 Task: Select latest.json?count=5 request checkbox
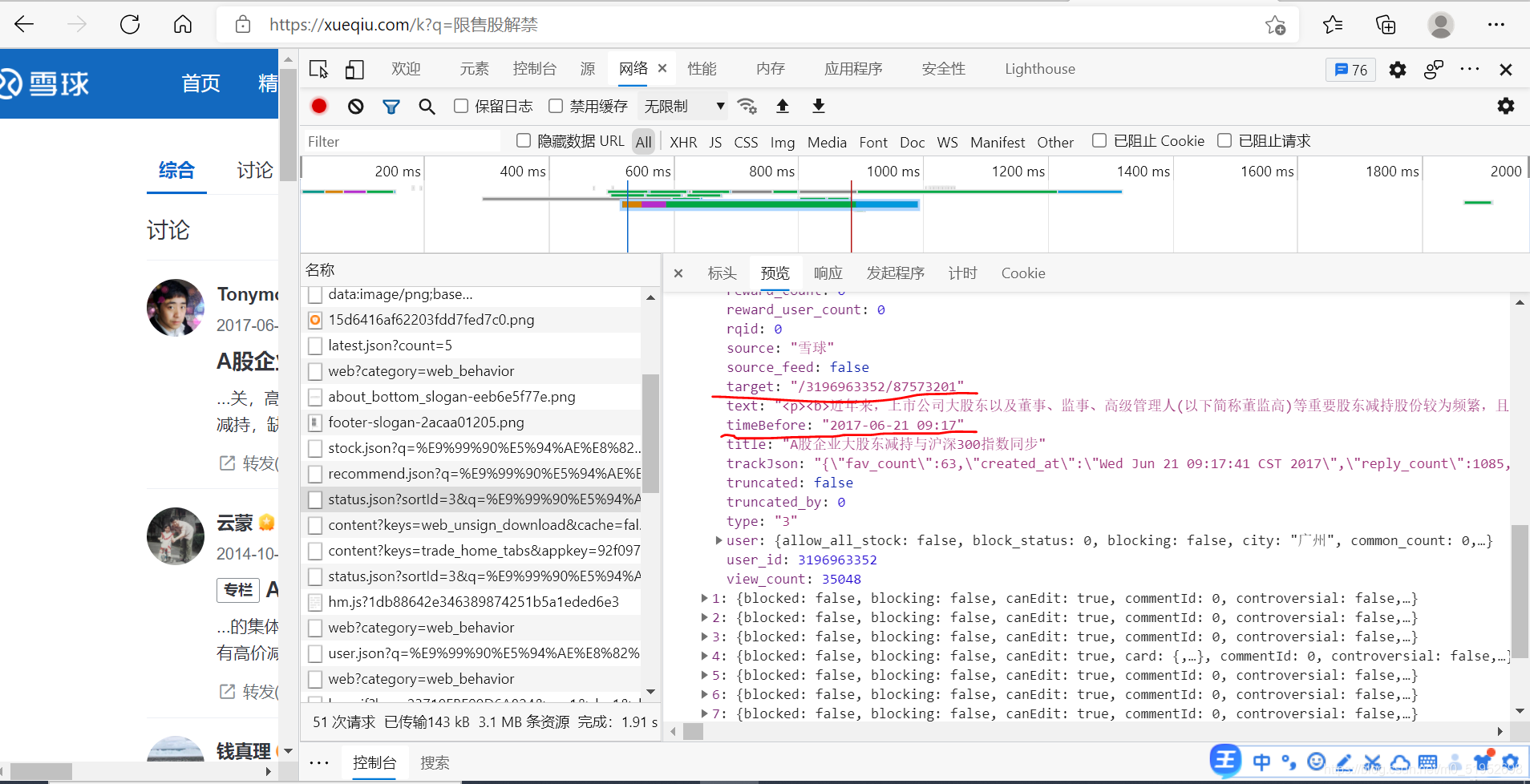[315, 346]
